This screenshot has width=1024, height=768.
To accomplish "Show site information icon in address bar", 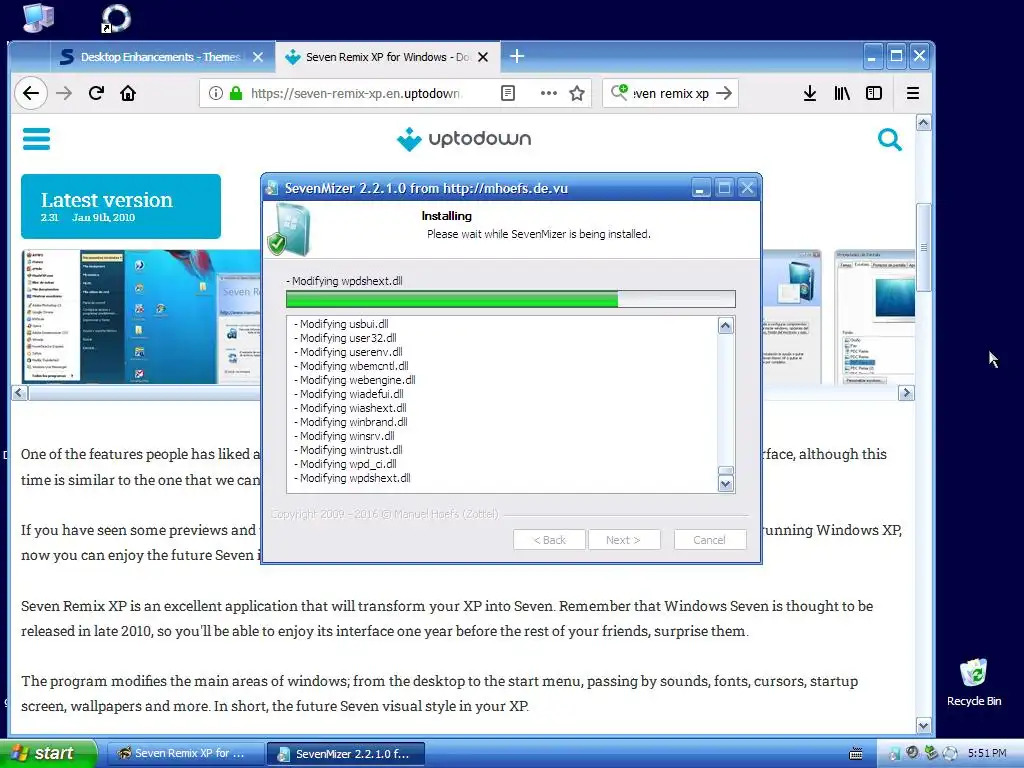I will 216,93.
